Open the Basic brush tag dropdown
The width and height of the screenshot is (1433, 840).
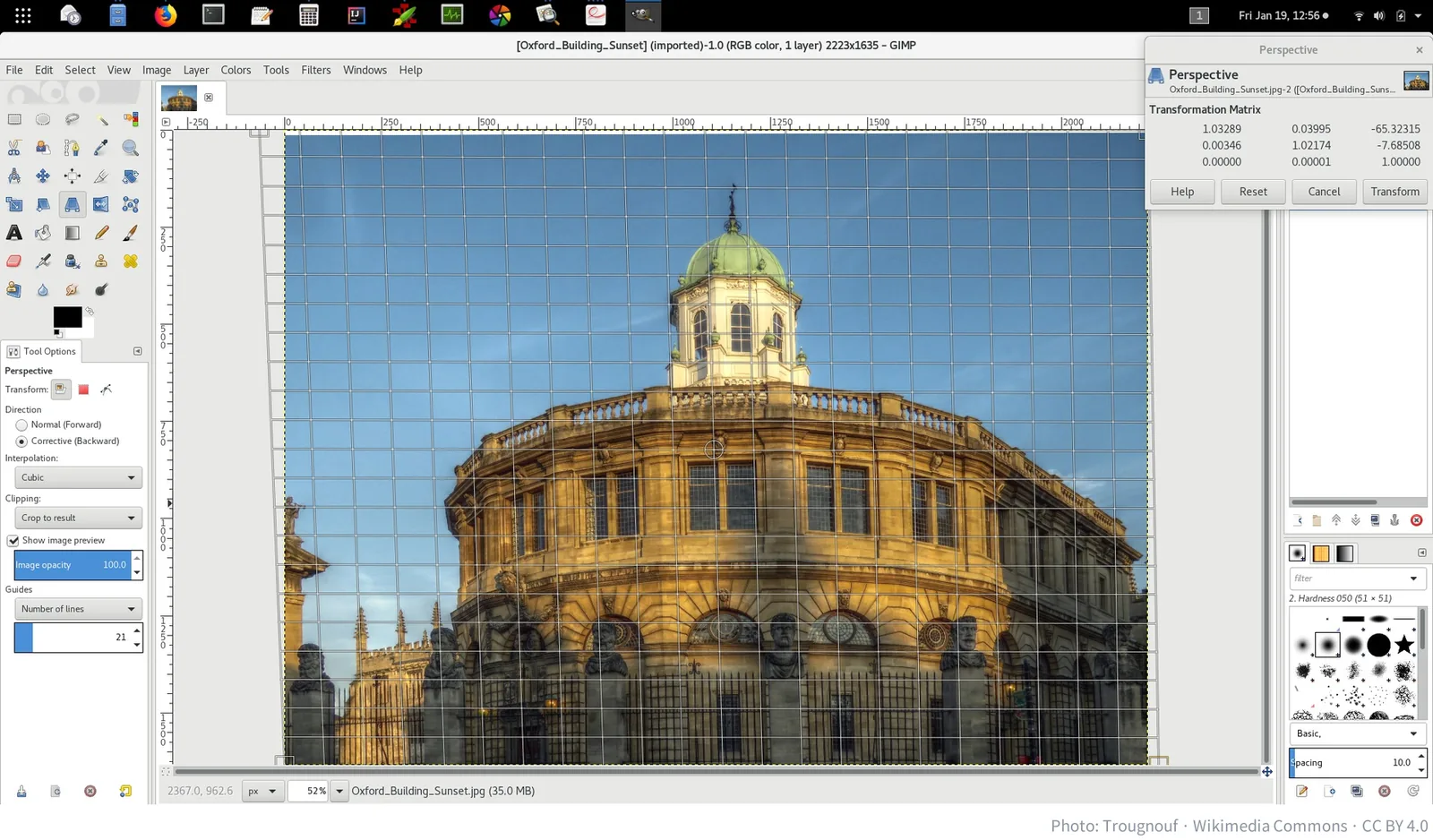1357,733
